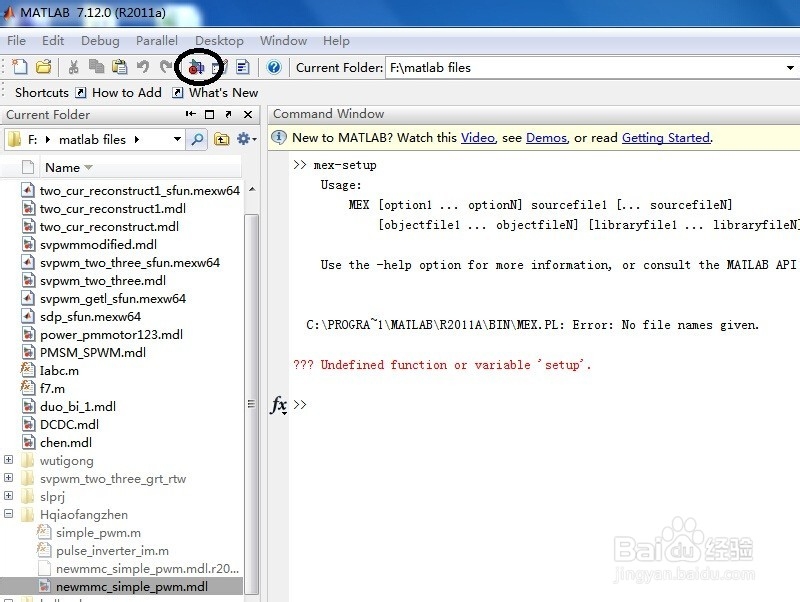
Task: Follow the Getting Started link
Action: 666,138
